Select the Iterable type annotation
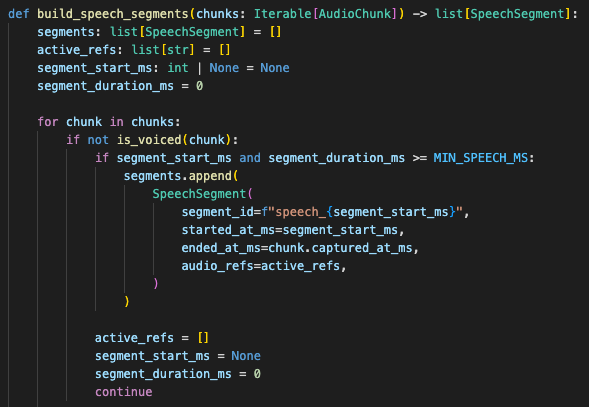Image resolution: width=589 pixels, height=407 pixels. click(283, 14)
